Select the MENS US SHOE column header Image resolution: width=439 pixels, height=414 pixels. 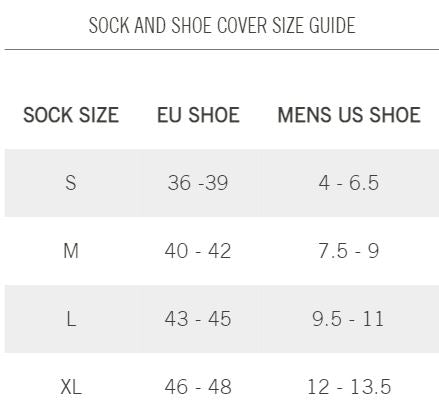coord(349,115)
